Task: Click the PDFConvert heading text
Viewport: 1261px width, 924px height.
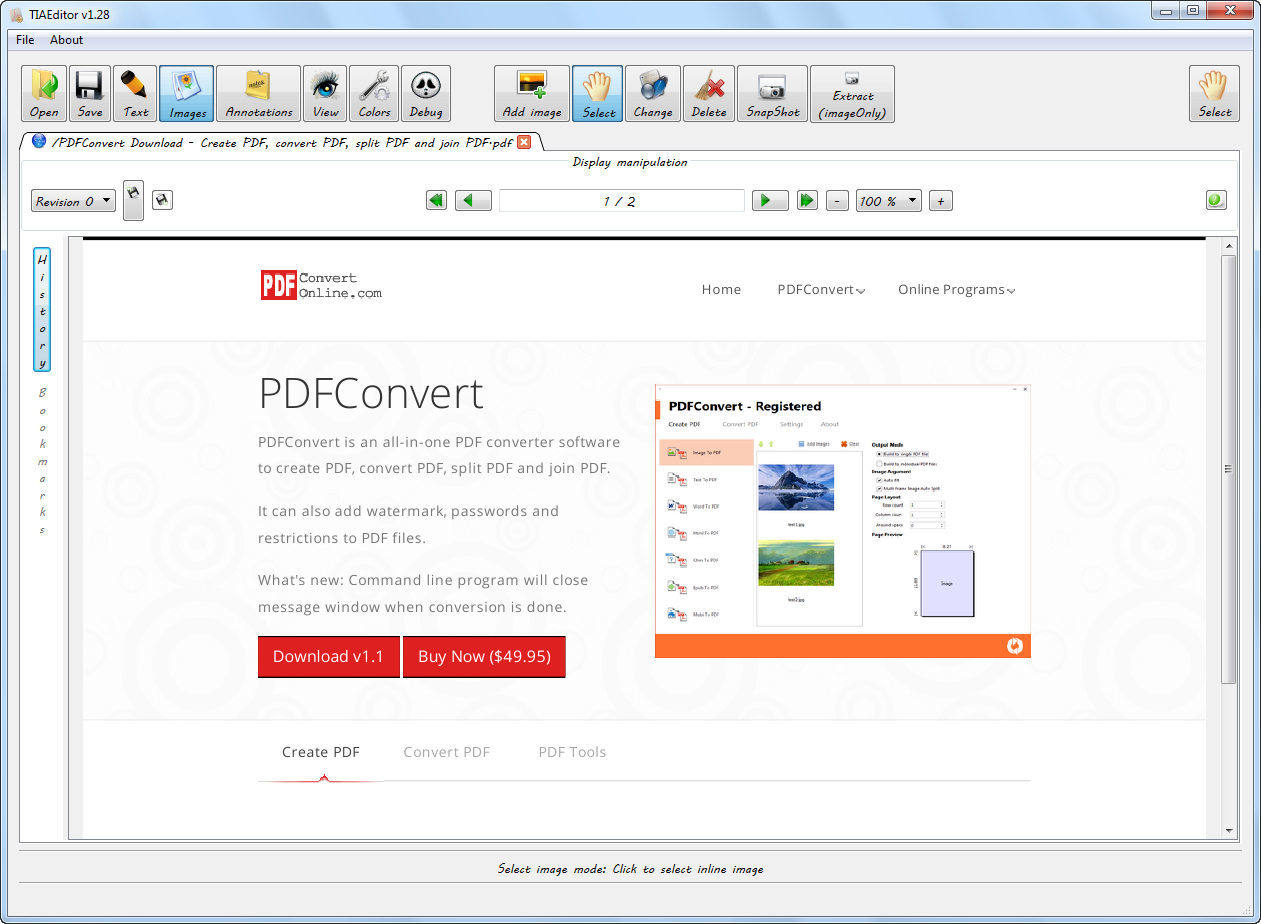Action: (371, 394)
